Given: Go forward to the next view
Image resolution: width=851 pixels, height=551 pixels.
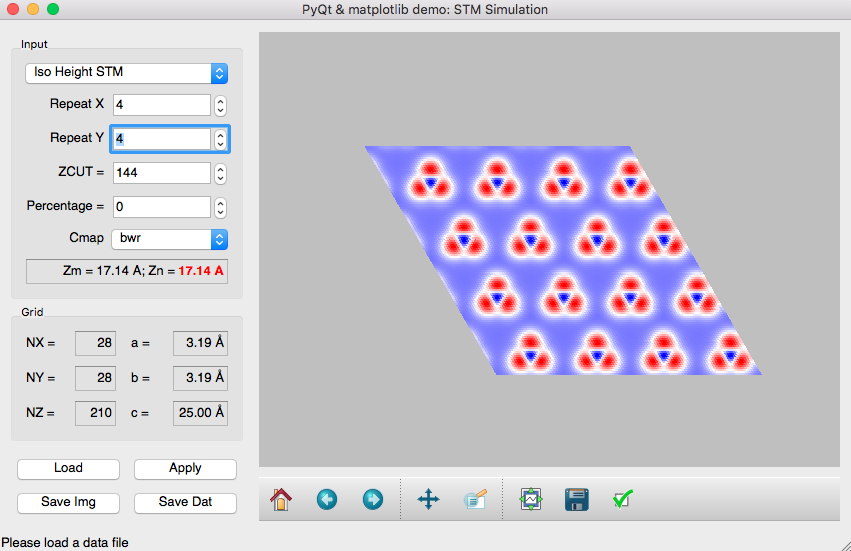Looking at the screenshot, I should (x=373, y=499).
